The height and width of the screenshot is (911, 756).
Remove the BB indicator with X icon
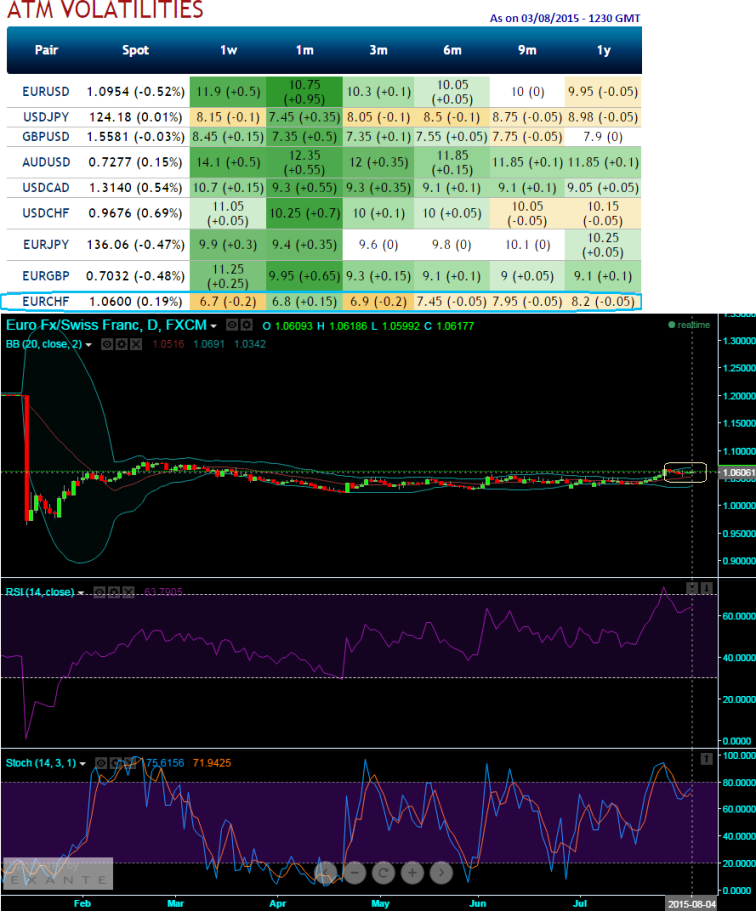tap(136, 344)
